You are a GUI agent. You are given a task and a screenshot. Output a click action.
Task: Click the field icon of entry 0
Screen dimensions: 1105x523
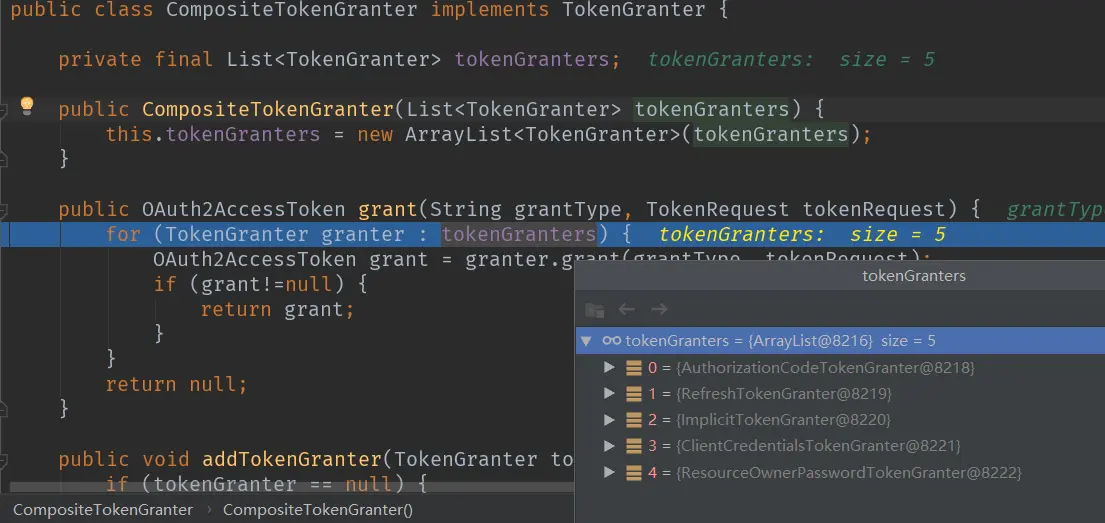tap(634, 367)
